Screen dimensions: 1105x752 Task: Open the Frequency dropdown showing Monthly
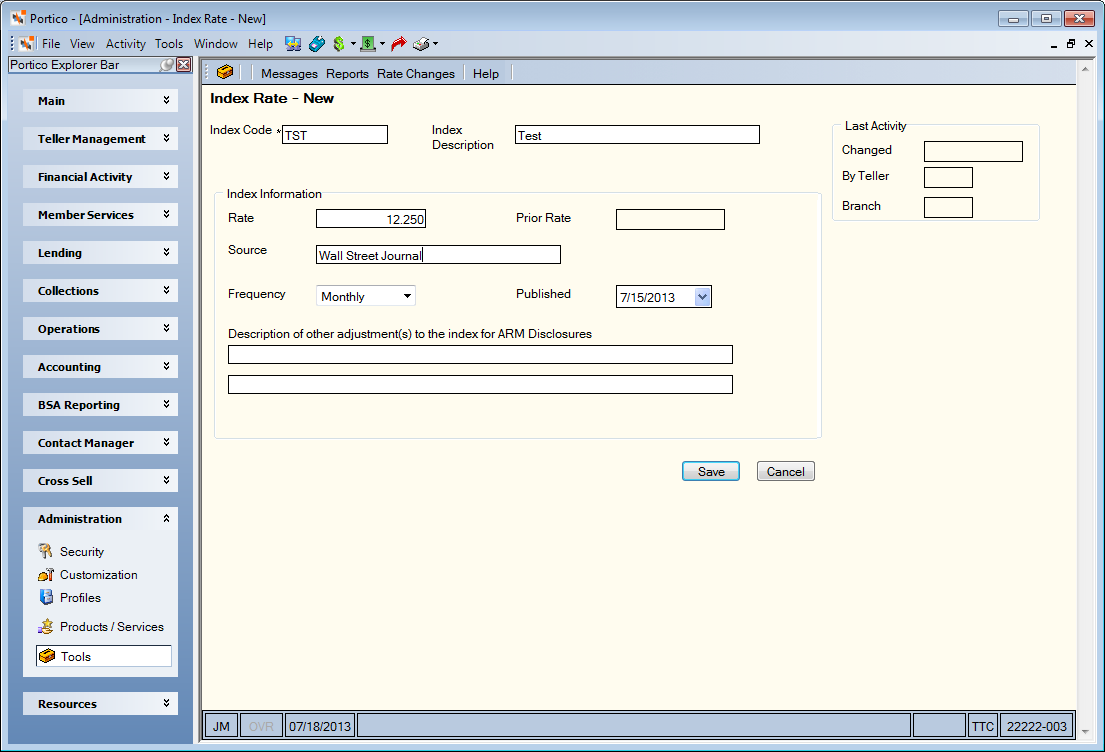click(366, 296)
